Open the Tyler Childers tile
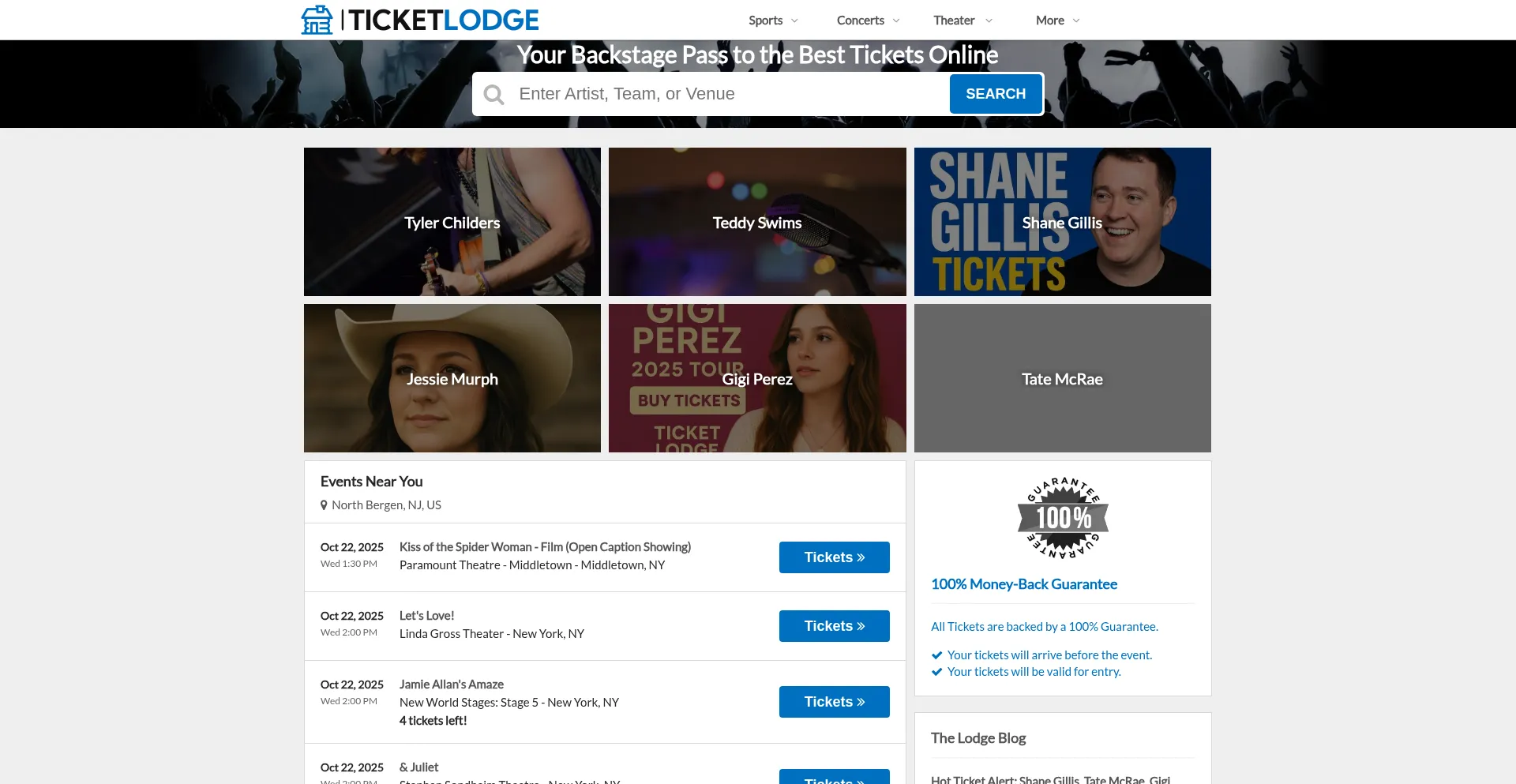The image size is (1516, 784). [x=452, y=222]
